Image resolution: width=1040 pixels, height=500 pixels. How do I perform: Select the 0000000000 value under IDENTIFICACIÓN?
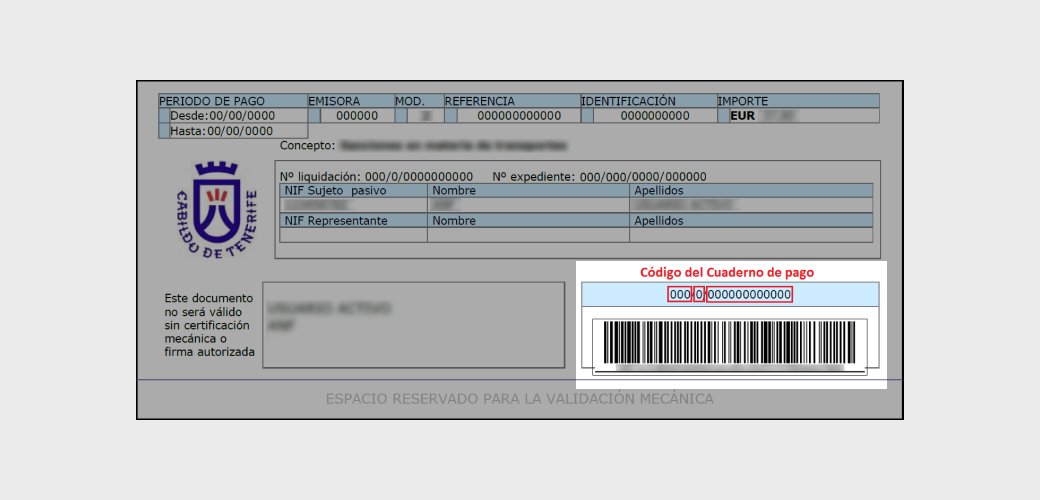click(x=655, y=115)
